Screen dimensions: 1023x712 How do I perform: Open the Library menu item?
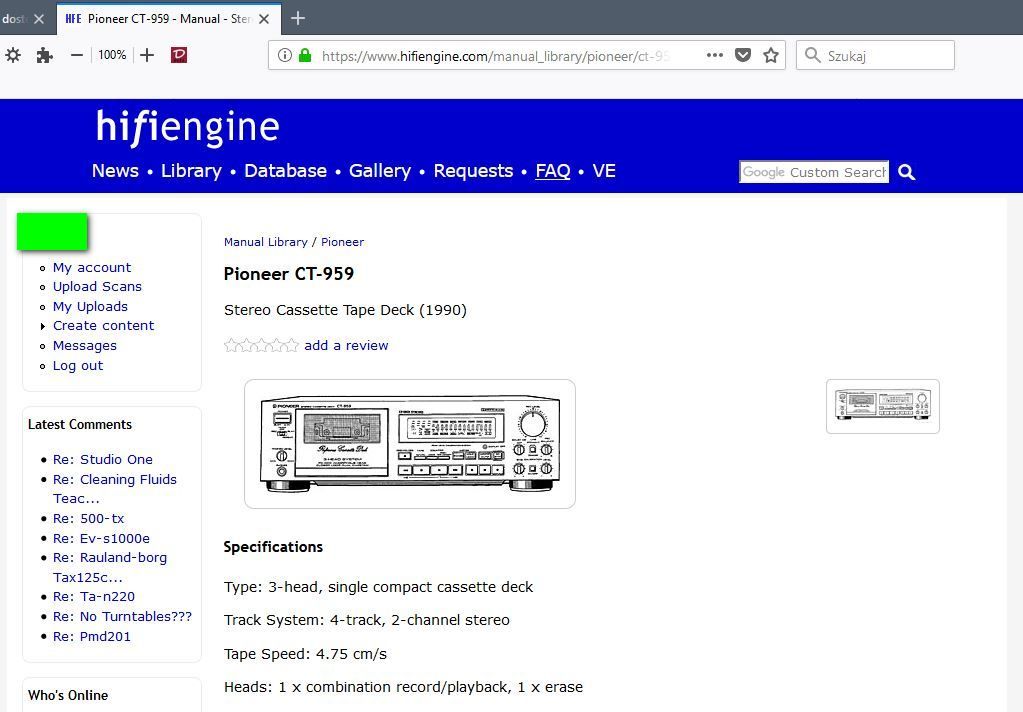click(x=191, y=171)
